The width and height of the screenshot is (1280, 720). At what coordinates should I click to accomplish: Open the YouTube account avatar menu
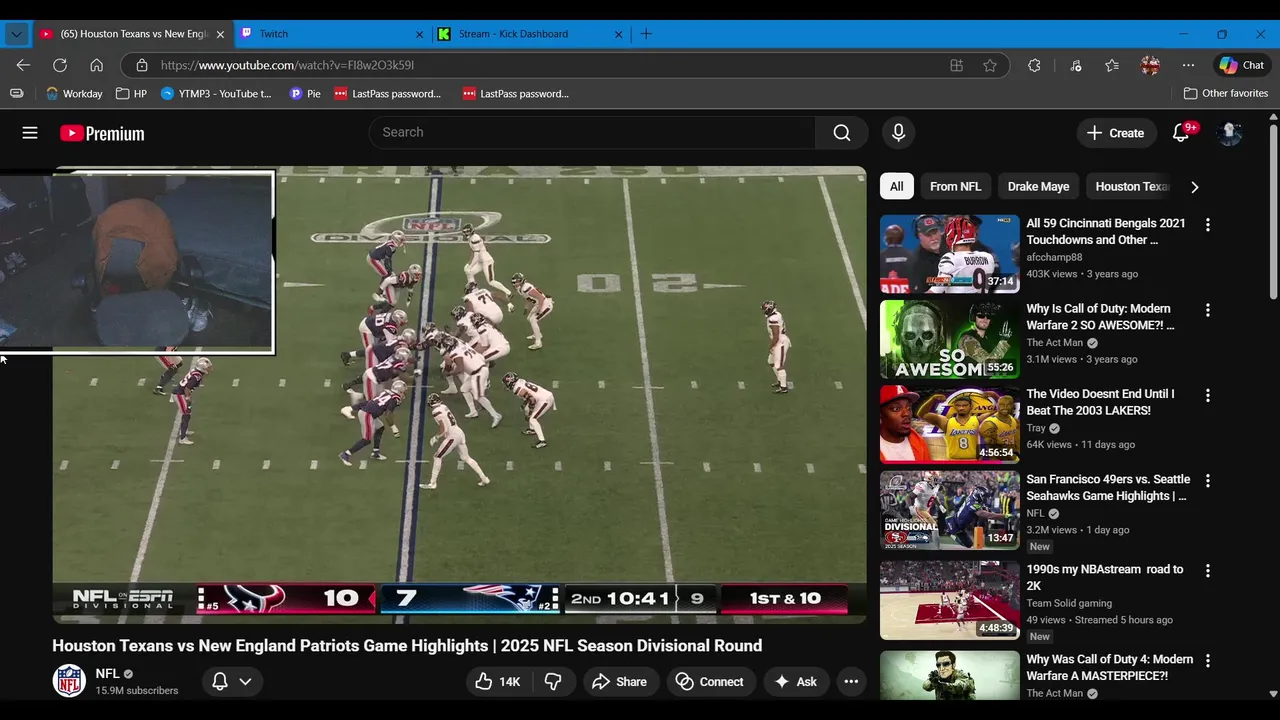pyautogui.click(x=1229, y=133)
